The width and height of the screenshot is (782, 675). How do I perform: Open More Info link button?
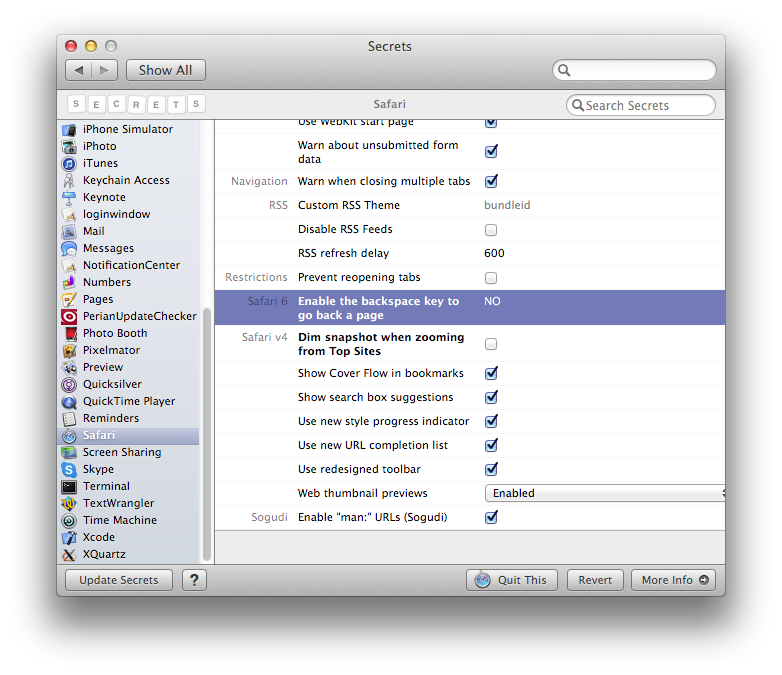673,580
